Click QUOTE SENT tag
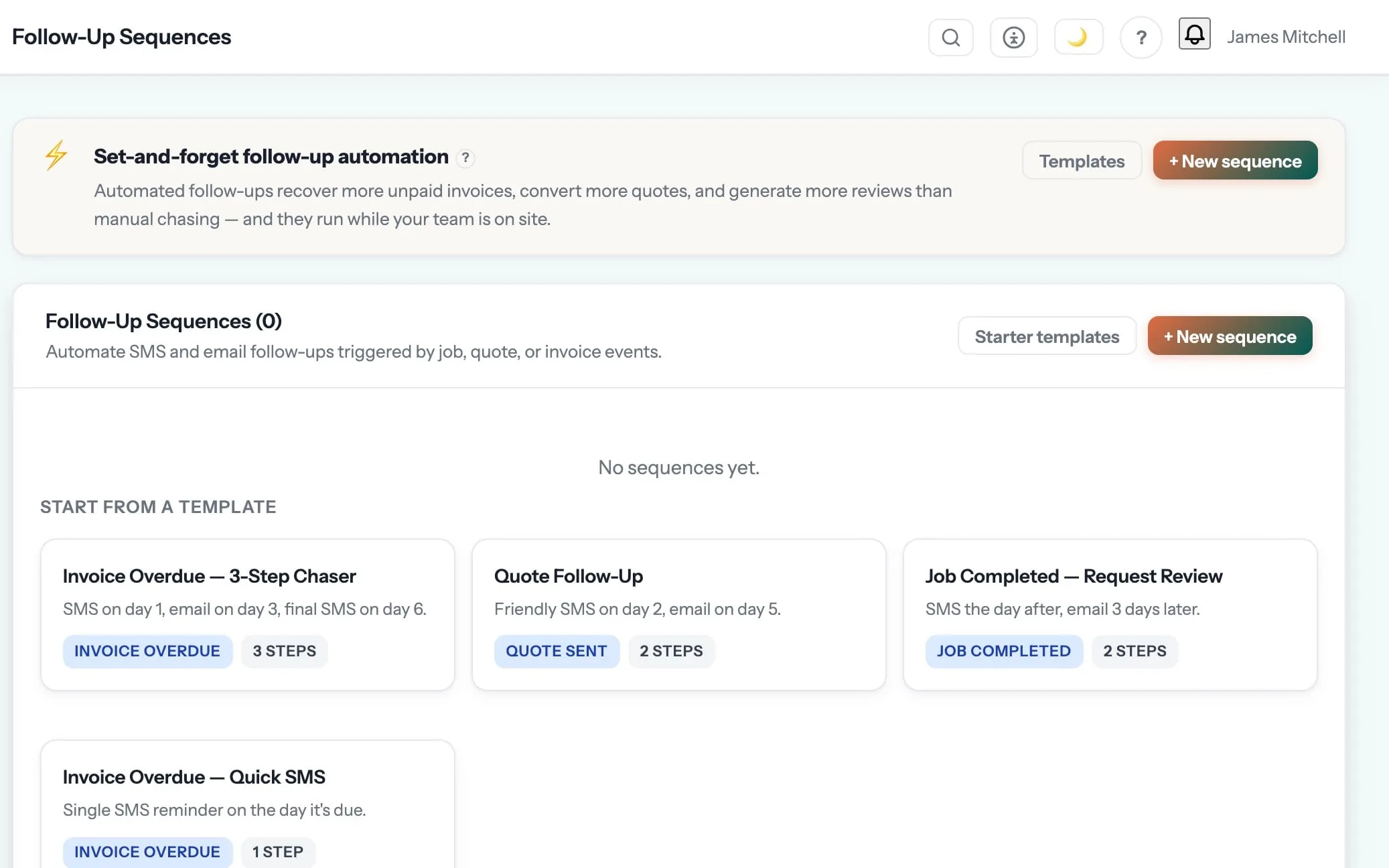This screenshot has height=868, width=1389. click(557, 651)
